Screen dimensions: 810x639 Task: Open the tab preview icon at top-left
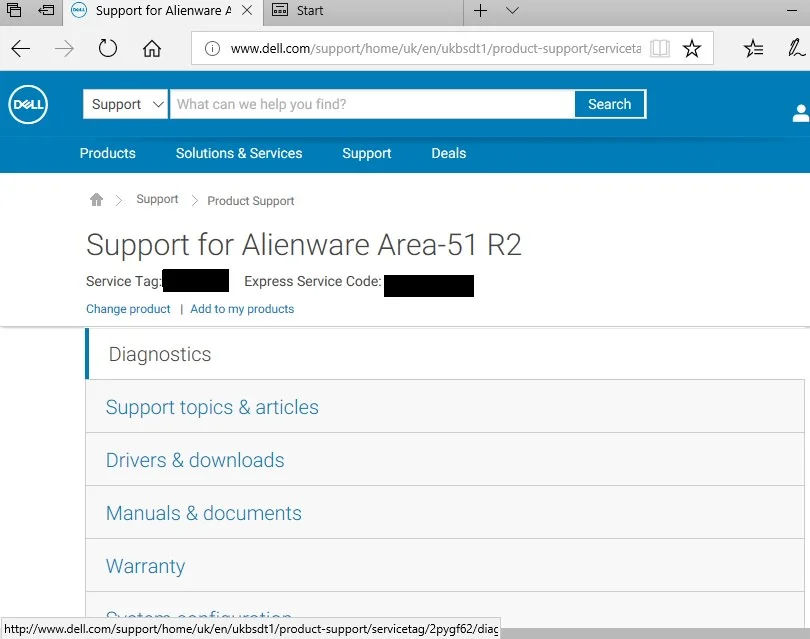[x=14, y=10]
